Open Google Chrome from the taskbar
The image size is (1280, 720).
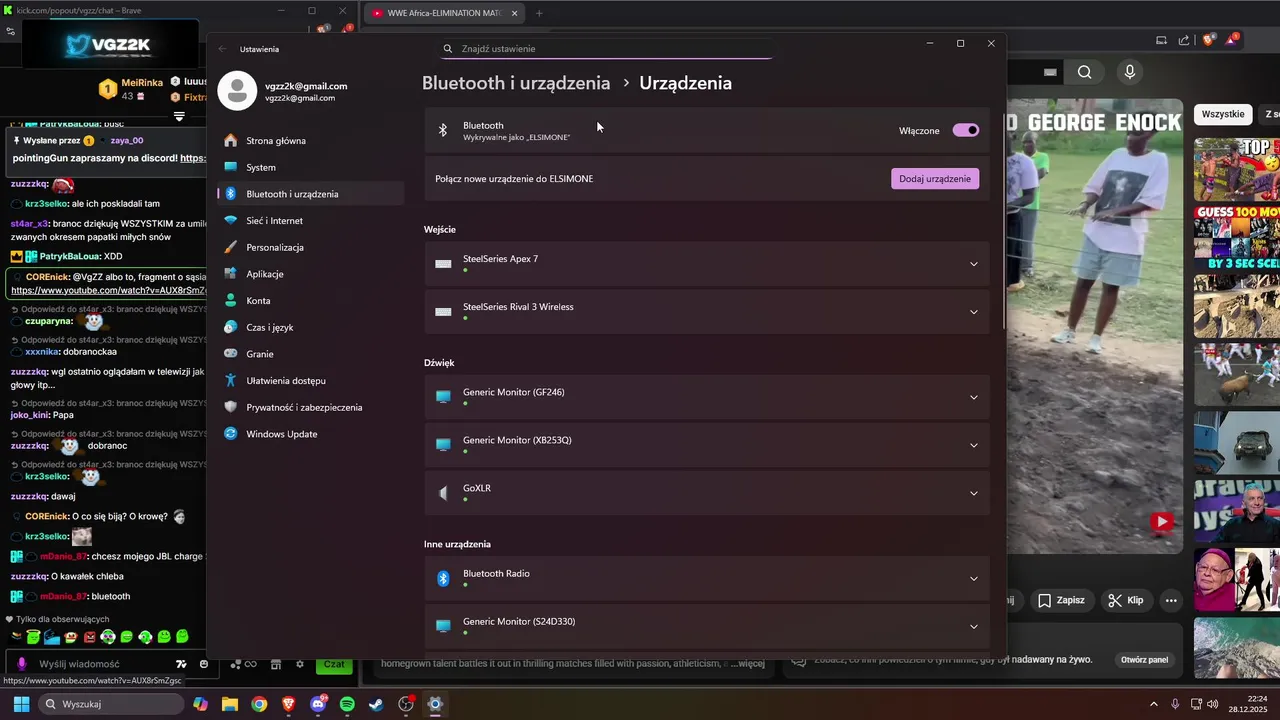(259, 704)
